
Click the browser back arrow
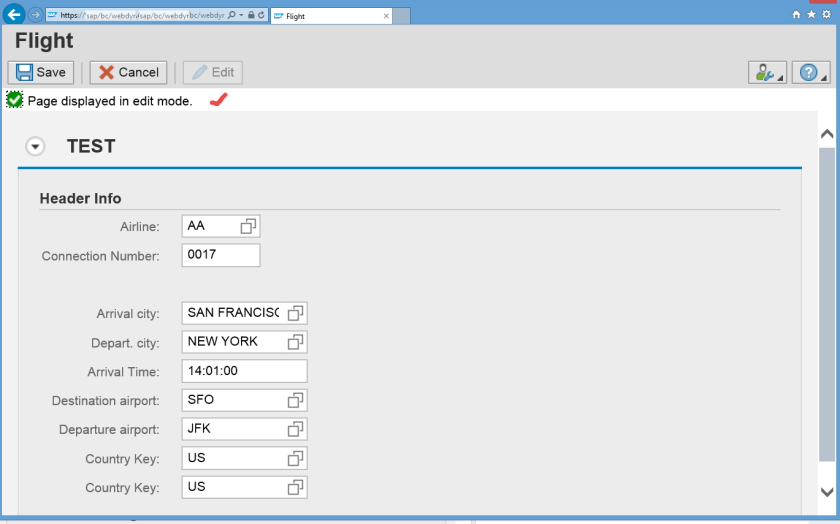14,14
